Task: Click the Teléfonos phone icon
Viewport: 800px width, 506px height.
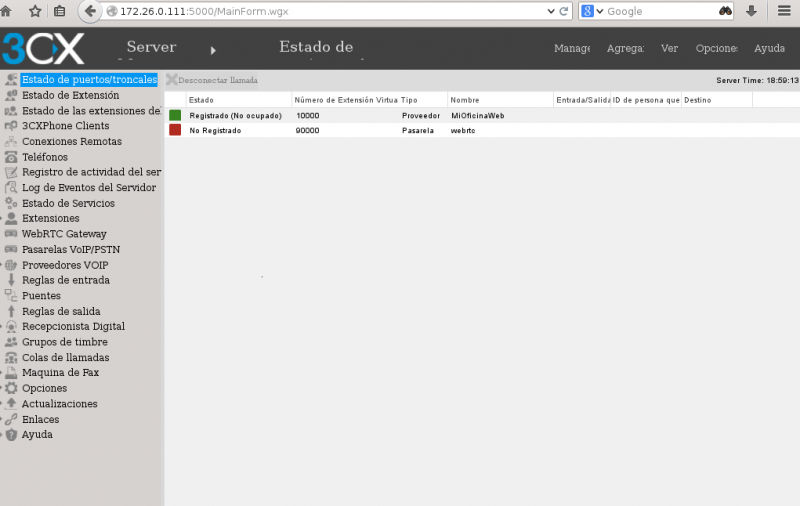Action: [11, 157]
